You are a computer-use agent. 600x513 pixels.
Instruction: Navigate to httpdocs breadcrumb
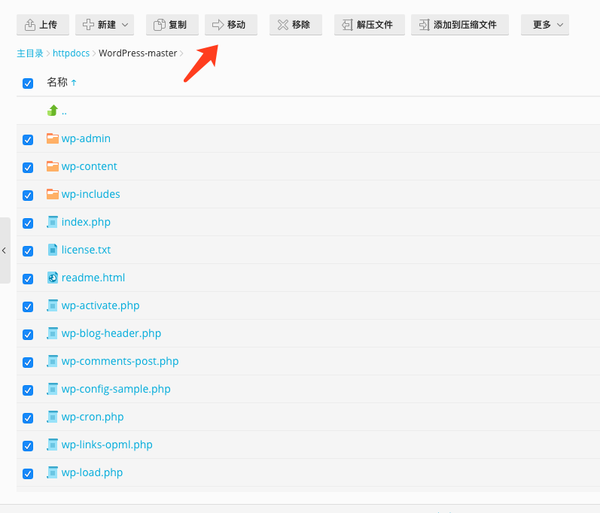(x=71, y=53)
